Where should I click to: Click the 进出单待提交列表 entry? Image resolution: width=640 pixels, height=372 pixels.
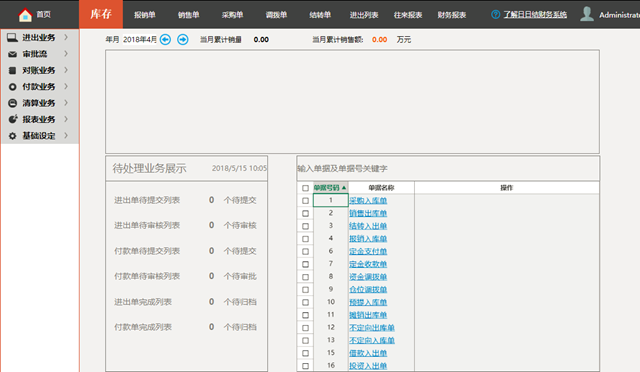[x=147, y=200]
